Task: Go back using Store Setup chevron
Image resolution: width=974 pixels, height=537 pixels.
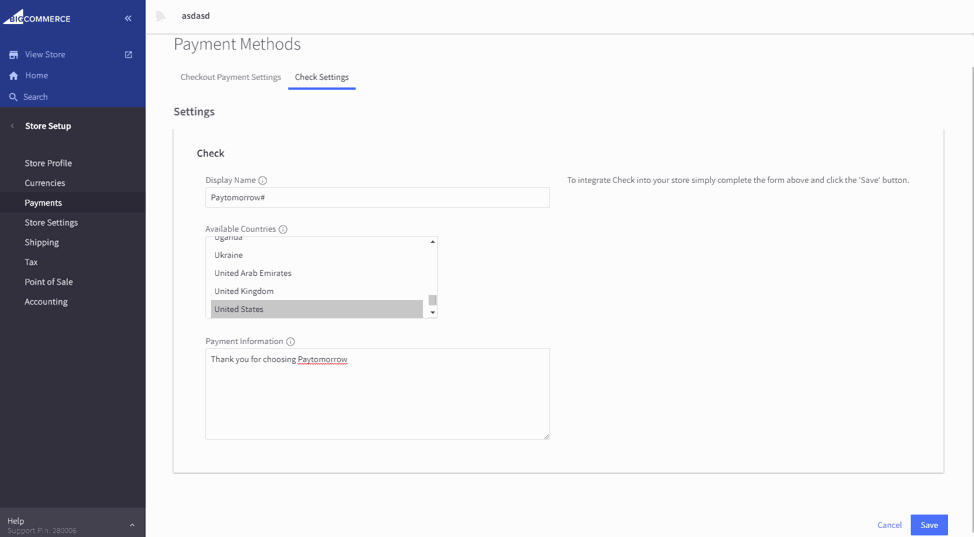Action: coord(12,126)
